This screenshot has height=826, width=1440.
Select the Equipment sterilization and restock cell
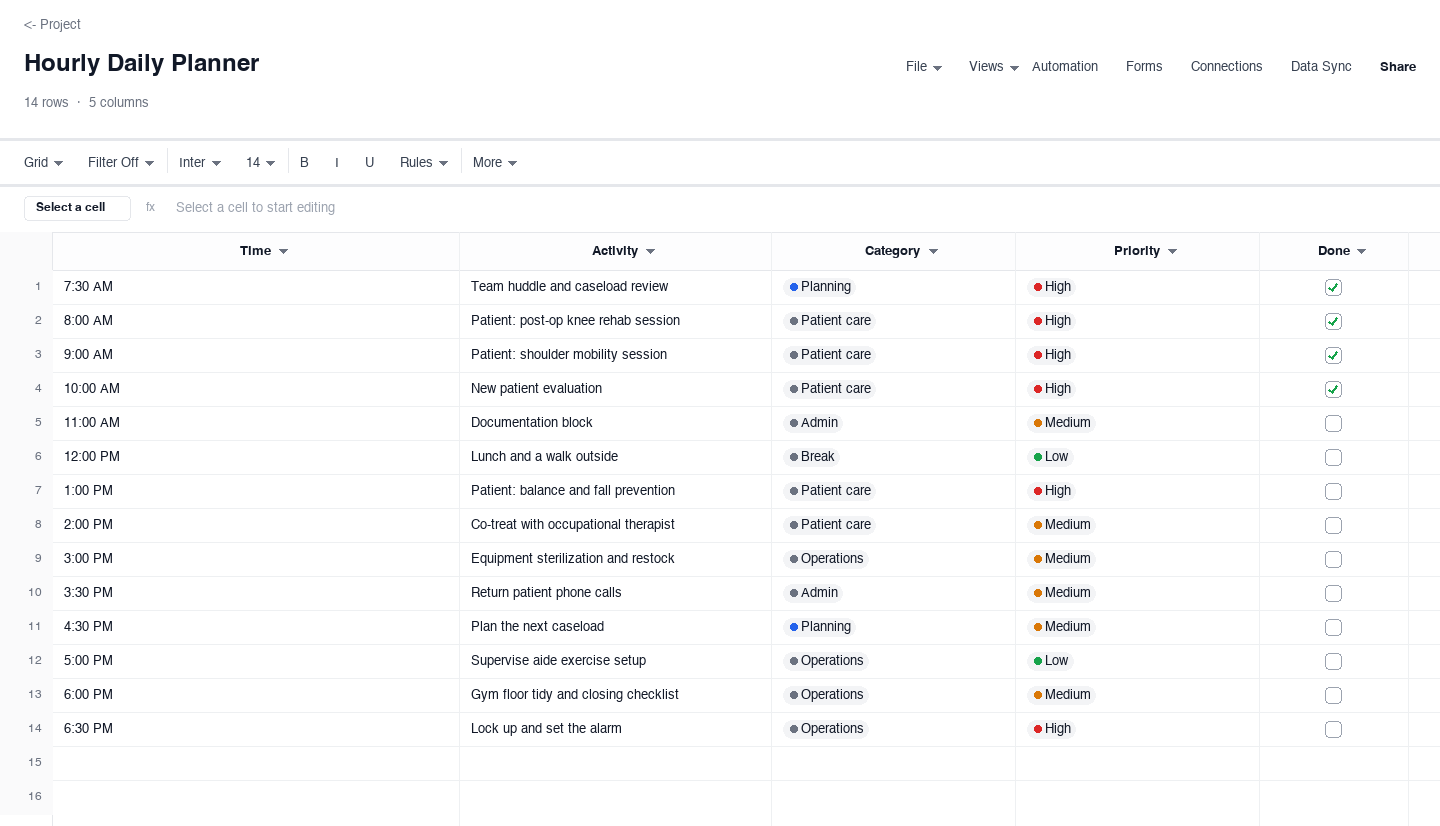tap(615, 559)
